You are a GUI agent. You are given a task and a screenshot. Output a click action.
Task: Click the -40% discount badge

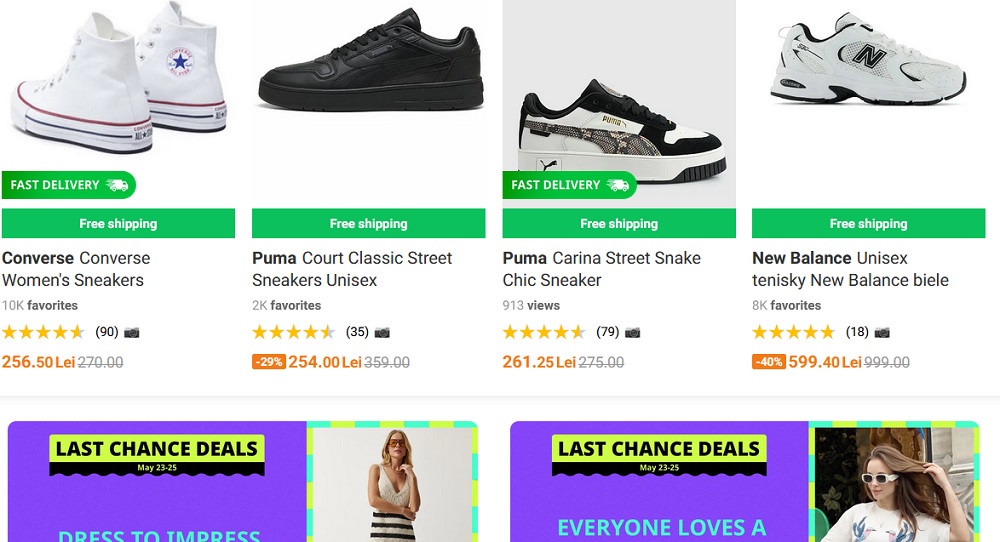(768, 362)
